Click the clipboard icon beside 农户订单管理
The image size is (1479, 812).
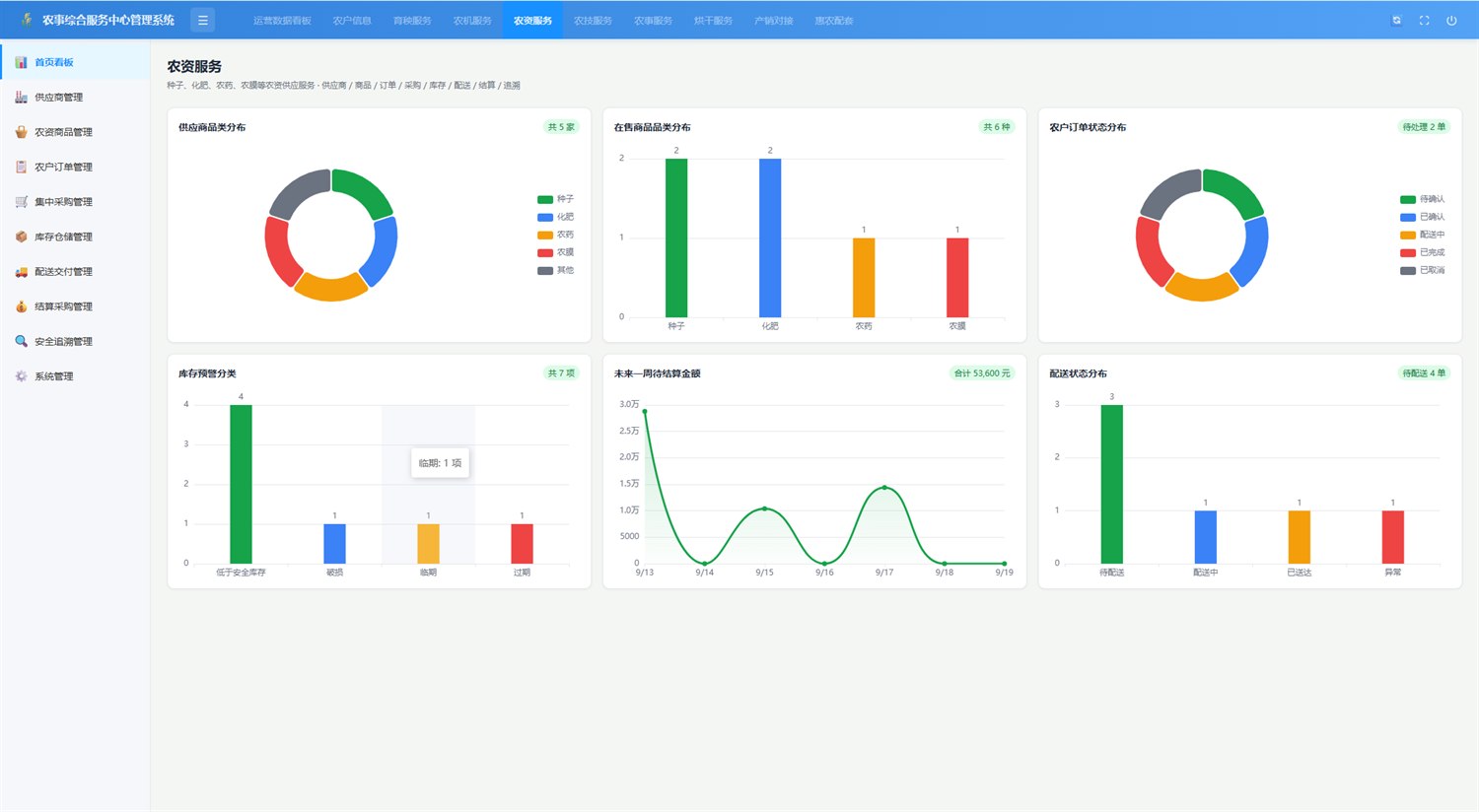21,167
